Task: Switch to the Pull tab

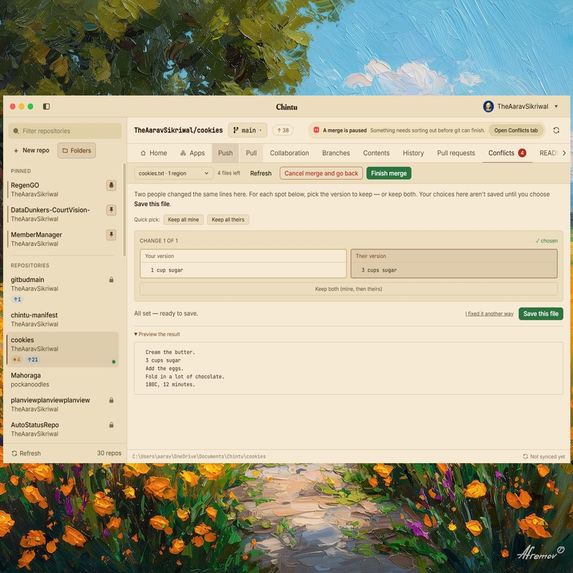Action: (x=251, y=153)
